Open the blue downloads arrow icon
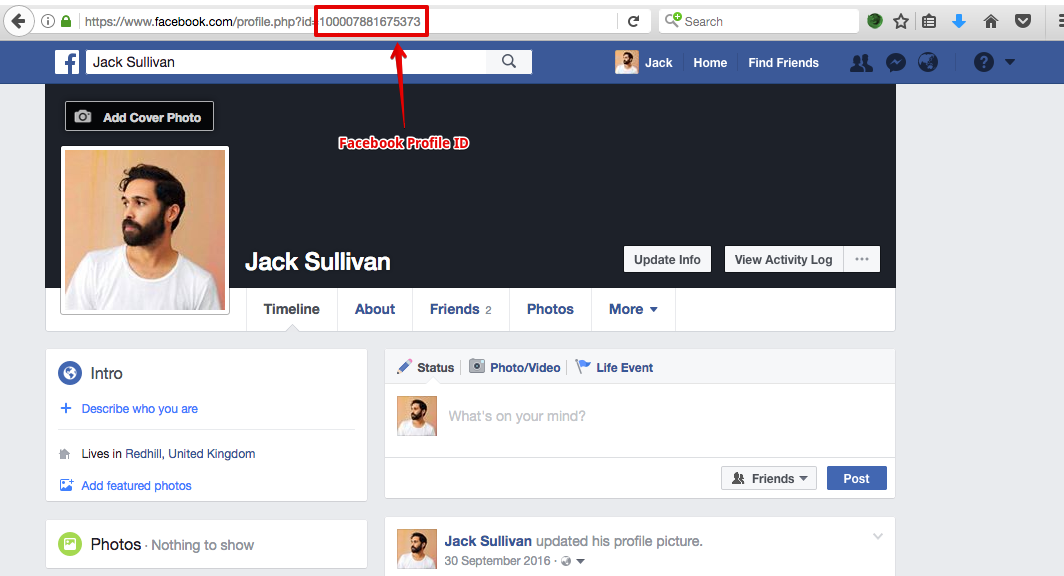Viewport: 1064px width, 576px height. (959, 21)
